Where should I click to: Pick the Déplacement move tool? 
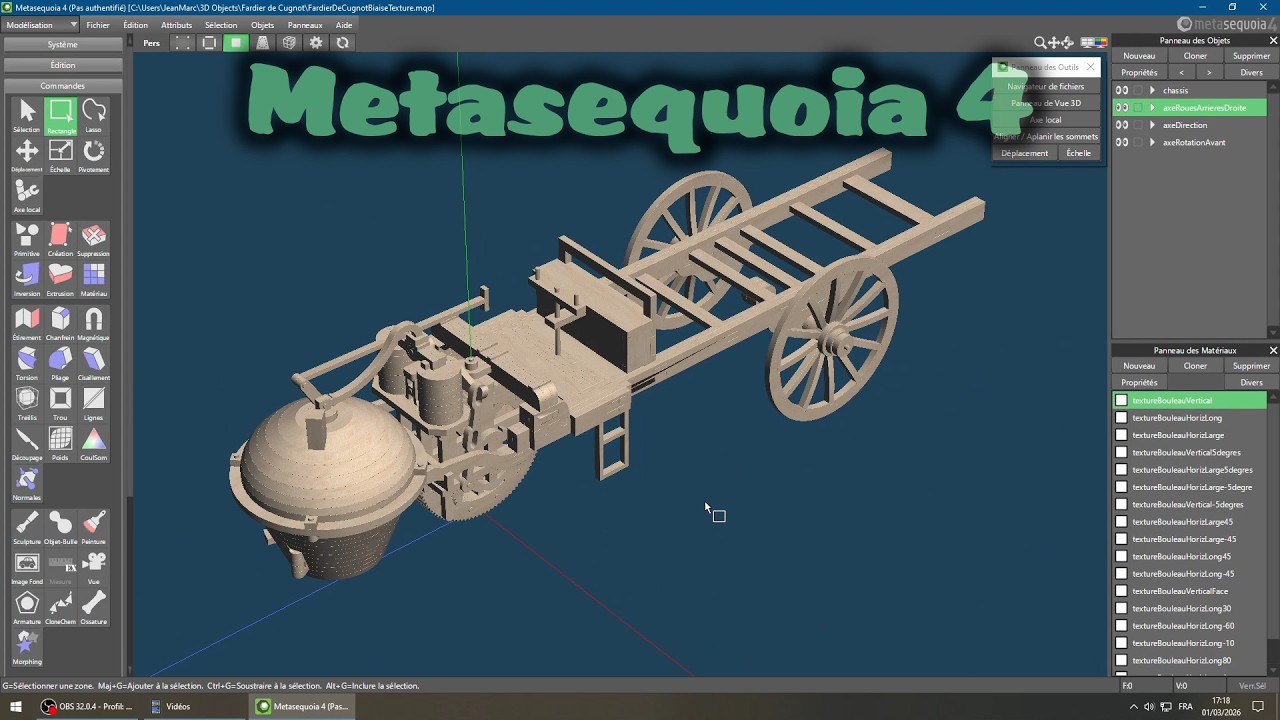pos(27,156)
